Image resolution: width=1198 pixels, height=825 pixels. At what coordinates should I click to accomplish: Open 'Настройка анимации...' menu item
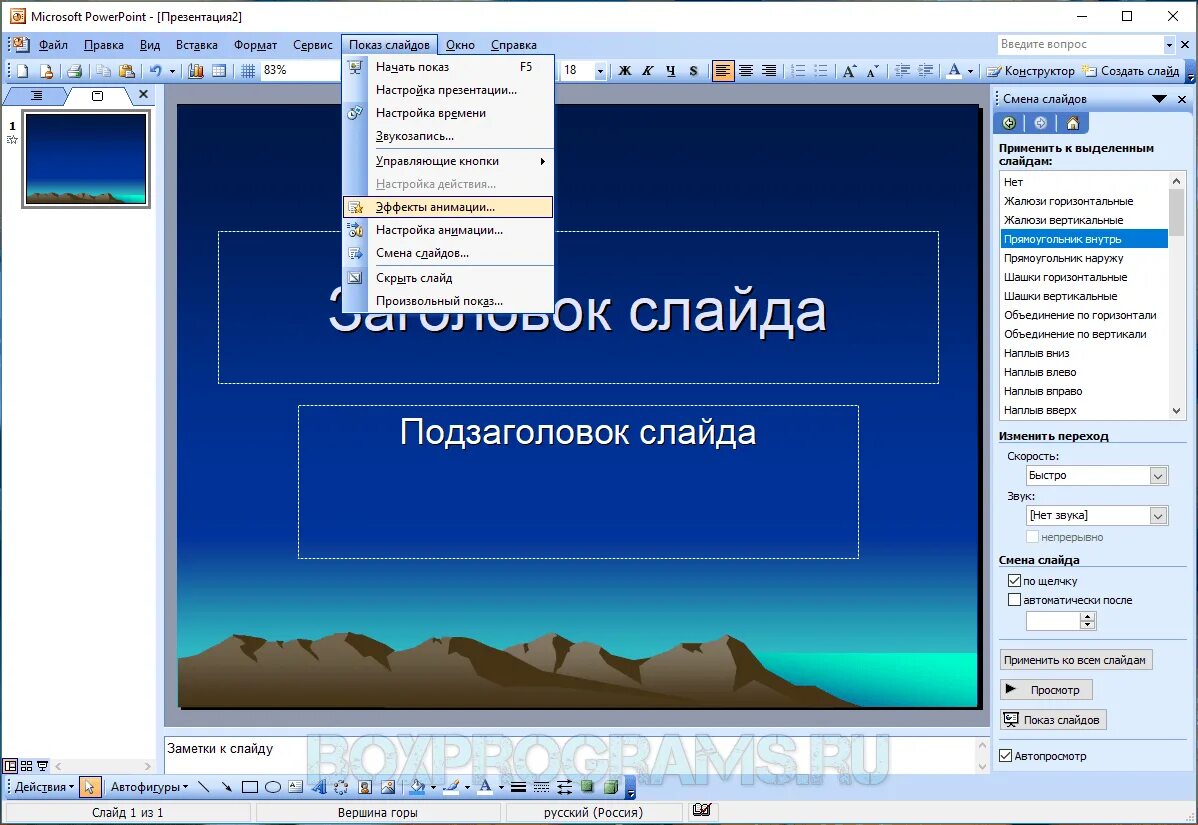coord(448,230)
